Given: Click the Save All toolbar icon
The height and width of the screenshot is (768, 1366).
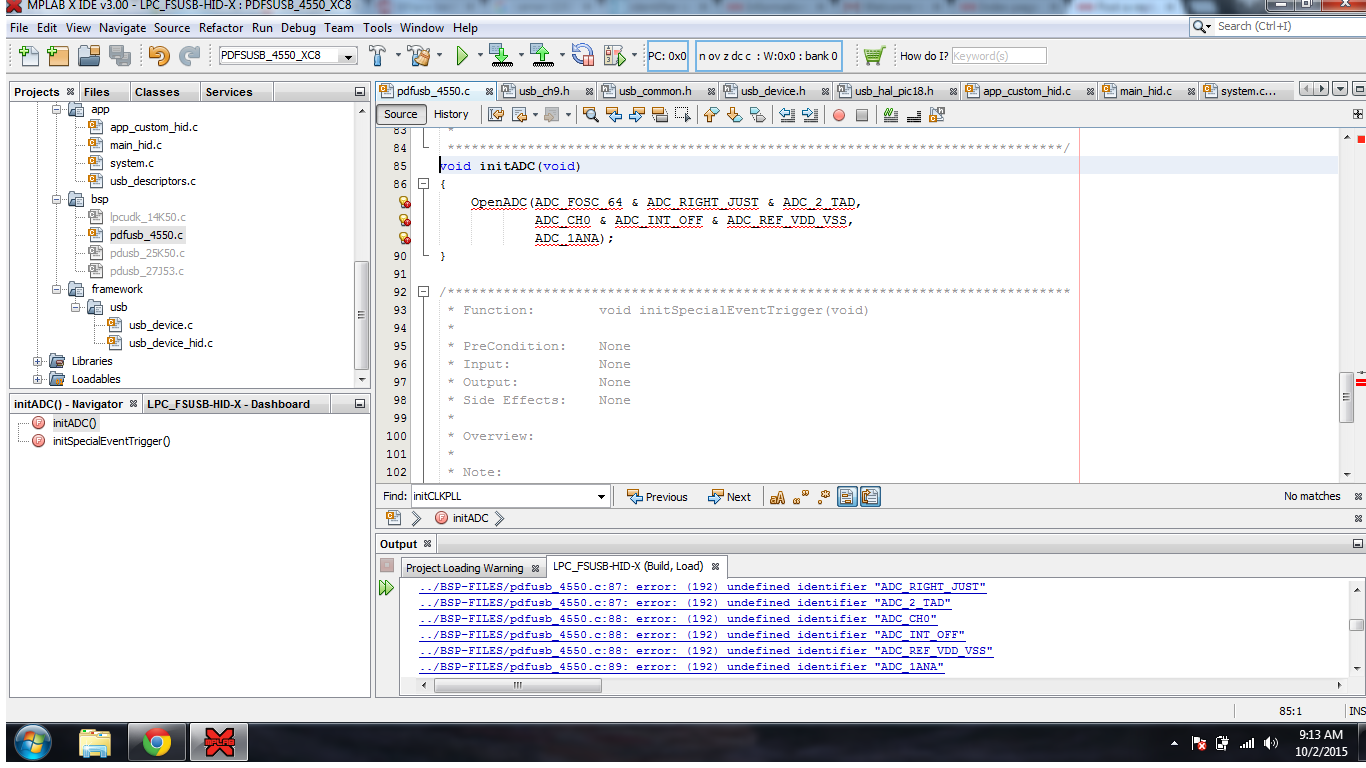Looking at the screenshot, I should pyautogui.click(x=120, y=56).
